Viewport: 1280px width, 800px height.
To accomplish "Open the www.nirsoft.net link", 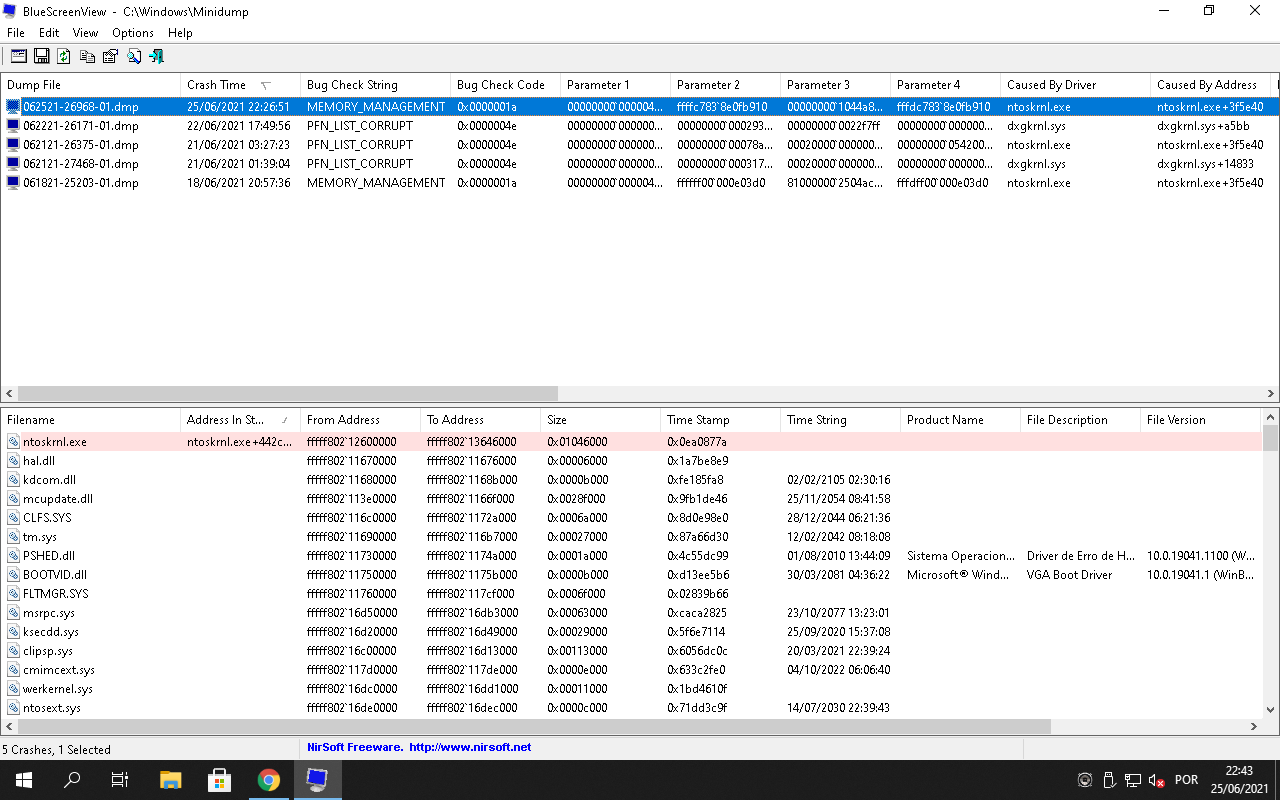I will pyautogui.click(x=470, y=747).
